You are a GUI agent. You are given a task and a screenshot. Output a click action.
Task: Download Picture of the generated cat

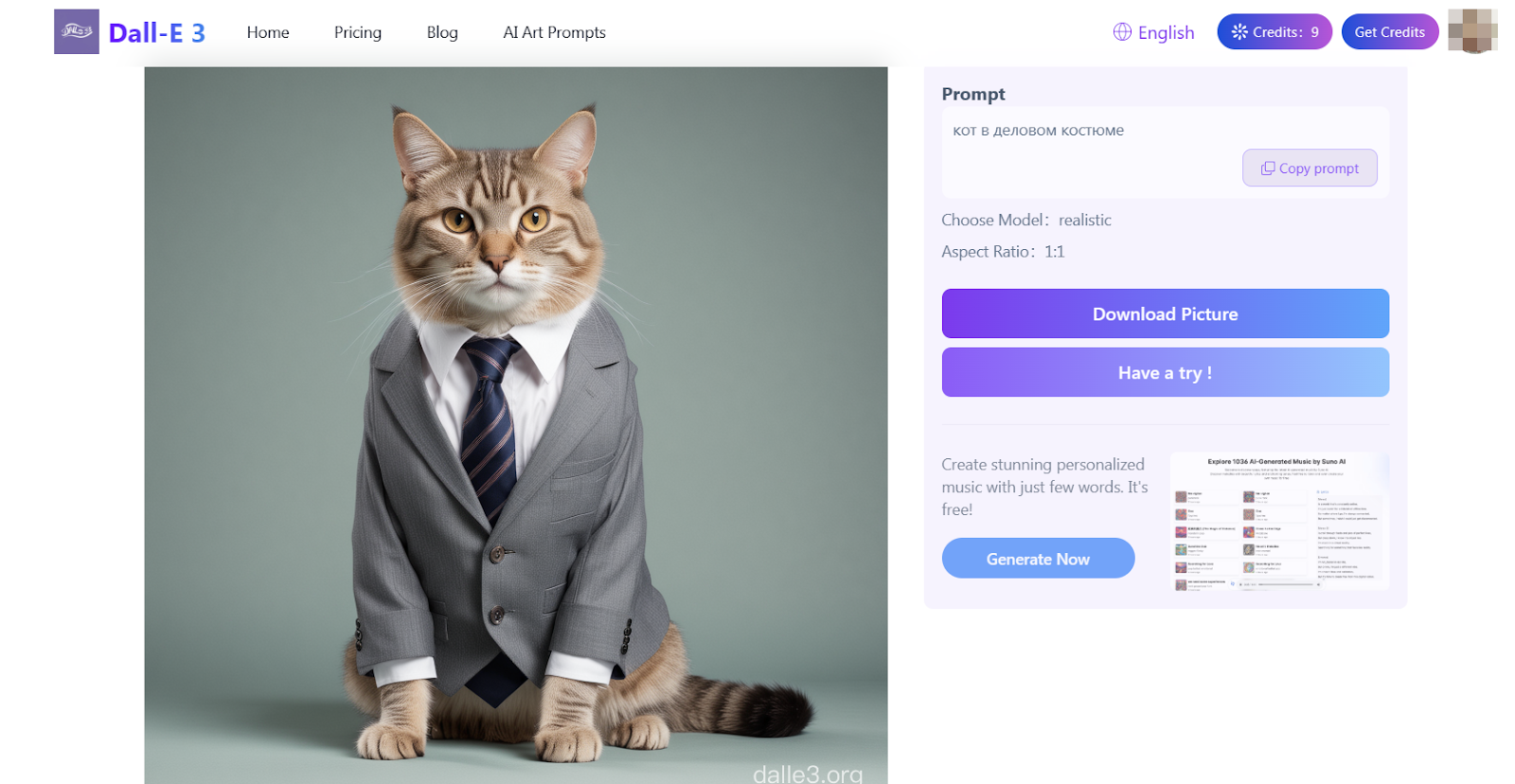1165,314
